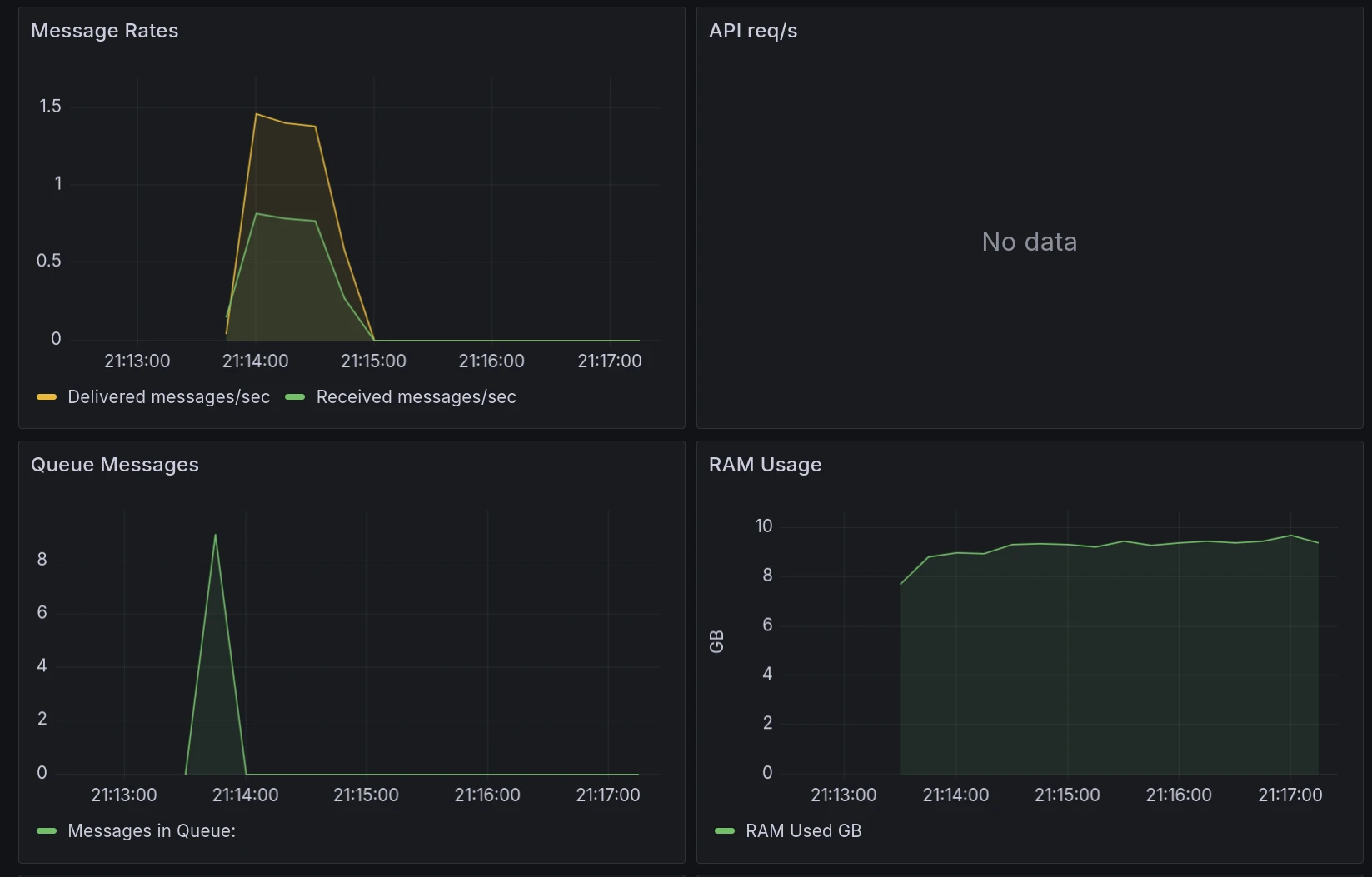Click the "No data" text in API panel
This screenshot has width=1372, height=877.
(1029, 242)
